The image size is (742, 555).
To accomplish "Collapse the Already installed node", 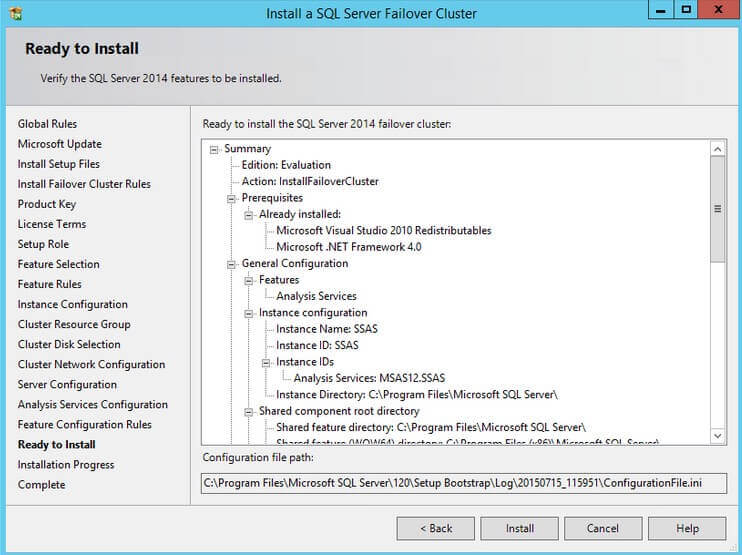I will point(248,215).
